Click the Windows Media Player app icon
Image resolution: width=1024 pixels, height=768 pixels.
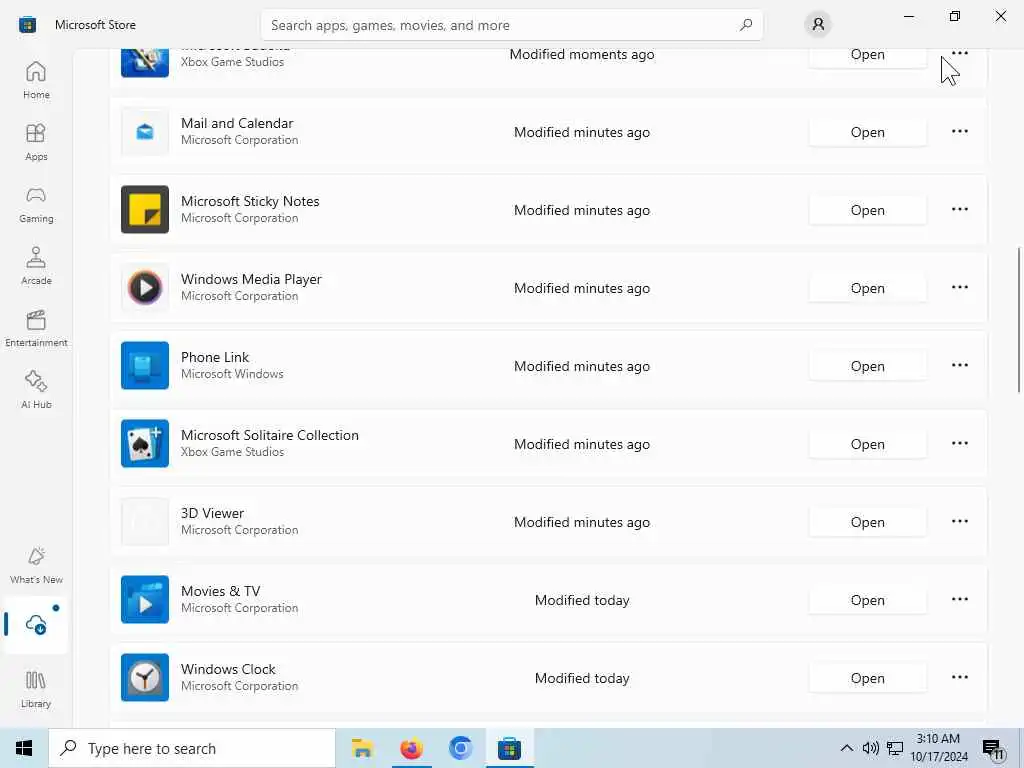(145, 287)
